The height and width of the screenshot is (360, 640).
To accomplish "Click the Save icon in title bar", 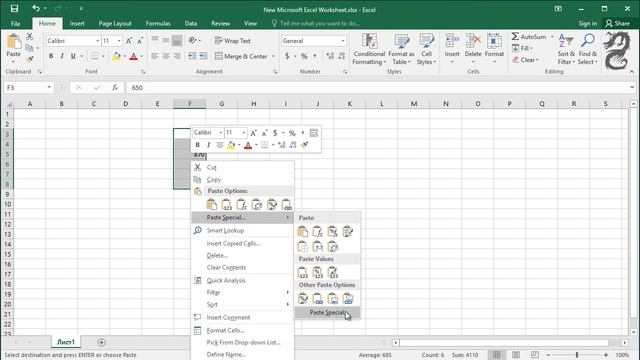I will (14, 9).
